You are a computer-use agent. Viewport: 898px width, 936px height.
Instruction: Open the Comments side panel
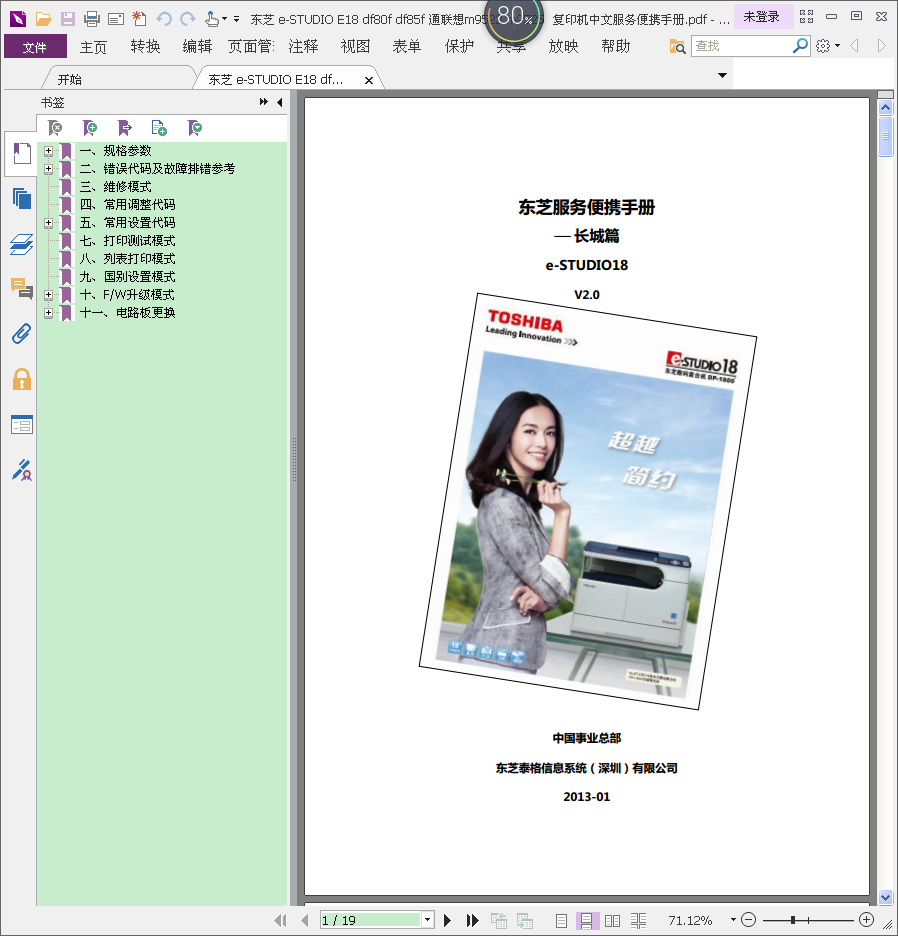[x=21, y=288]
